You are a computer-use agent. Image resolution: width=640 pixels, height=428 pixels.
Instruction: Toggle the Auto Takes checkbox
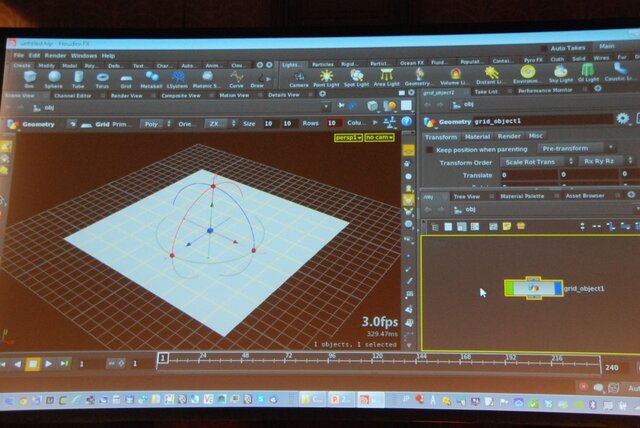[544, 49]
